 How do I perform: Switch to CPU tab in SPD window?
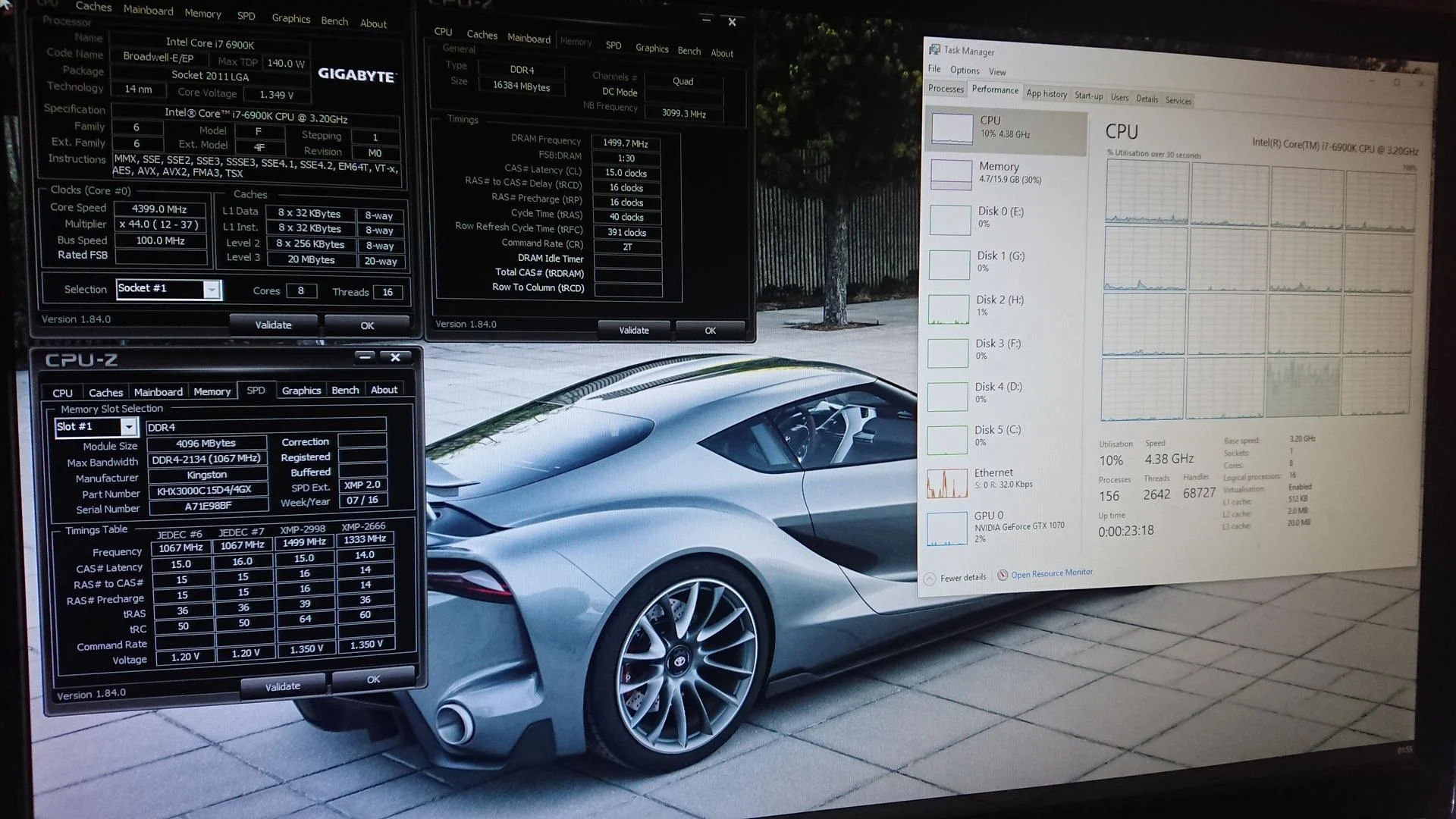click(62, 393)
